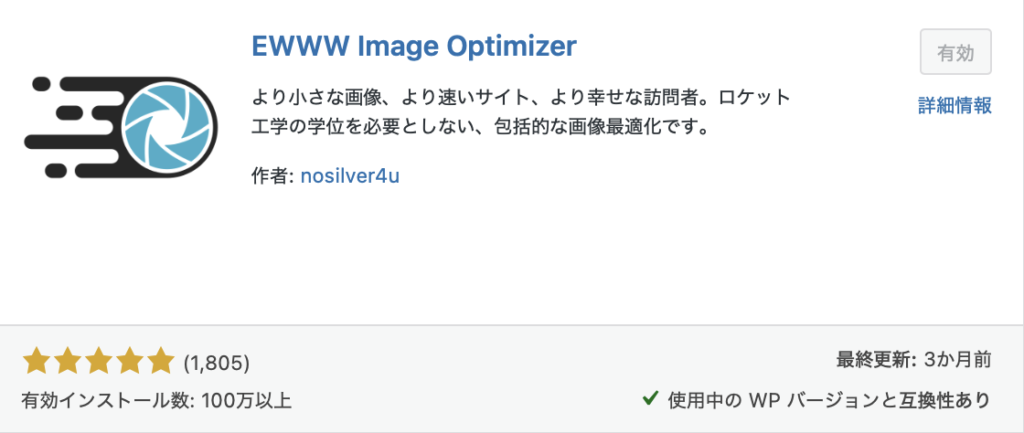The height and width of the screenshot is (433, 1024).
Task: Click the 作者: label
Action: 271,177
